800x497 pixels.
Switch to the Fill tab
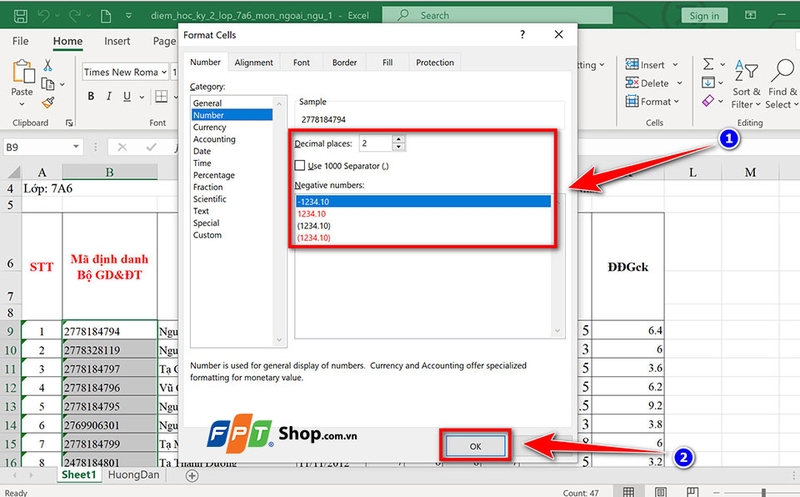tap(387, 62)
